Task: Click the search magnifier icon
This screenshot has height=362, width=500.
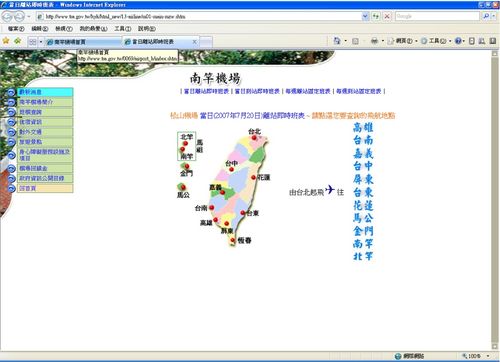Action: [x=486, y=16]
